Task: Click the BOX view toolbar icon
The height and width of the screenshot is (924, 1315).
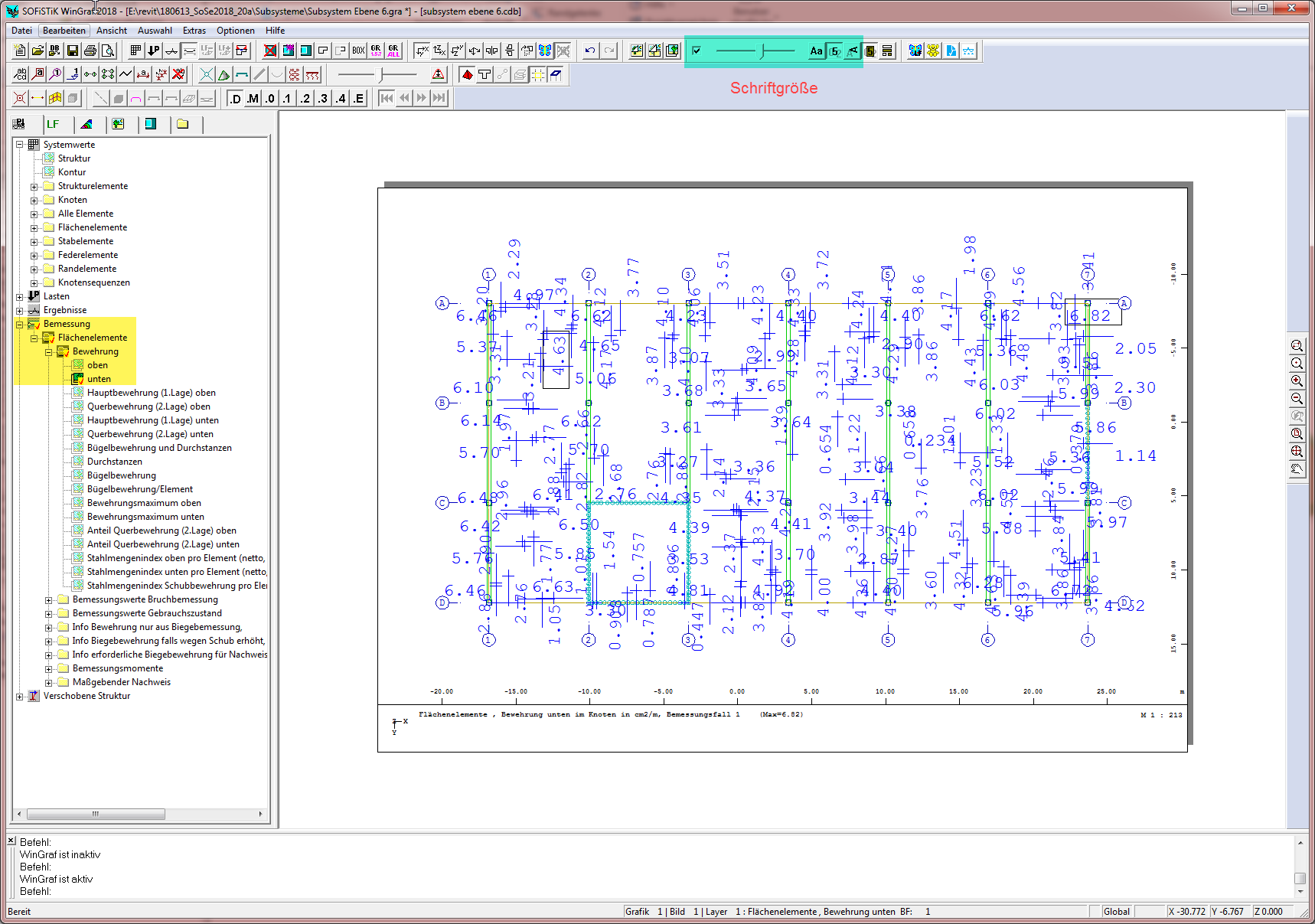Action: pos(358,51)
